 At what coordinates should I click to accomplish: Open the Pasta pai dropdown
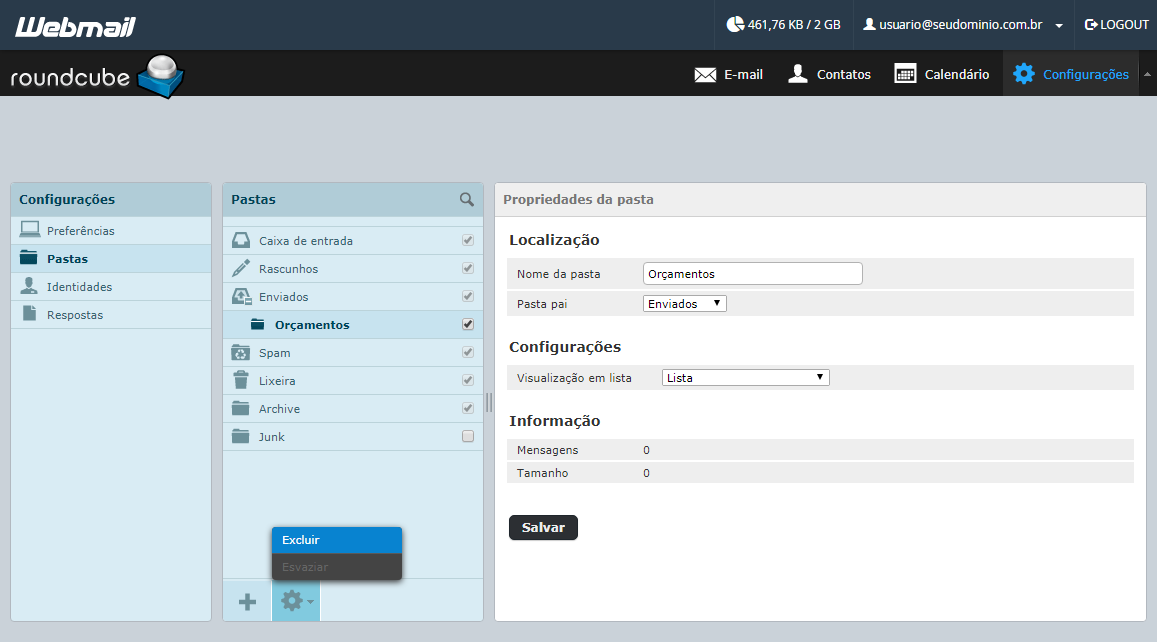pos(685,303)
